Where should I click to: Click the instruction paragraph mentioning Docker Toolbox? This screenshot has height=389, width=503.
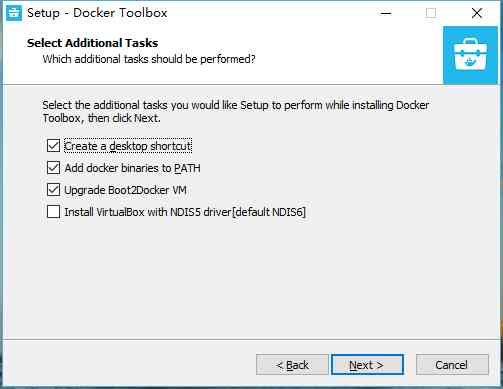click(236, 111)
